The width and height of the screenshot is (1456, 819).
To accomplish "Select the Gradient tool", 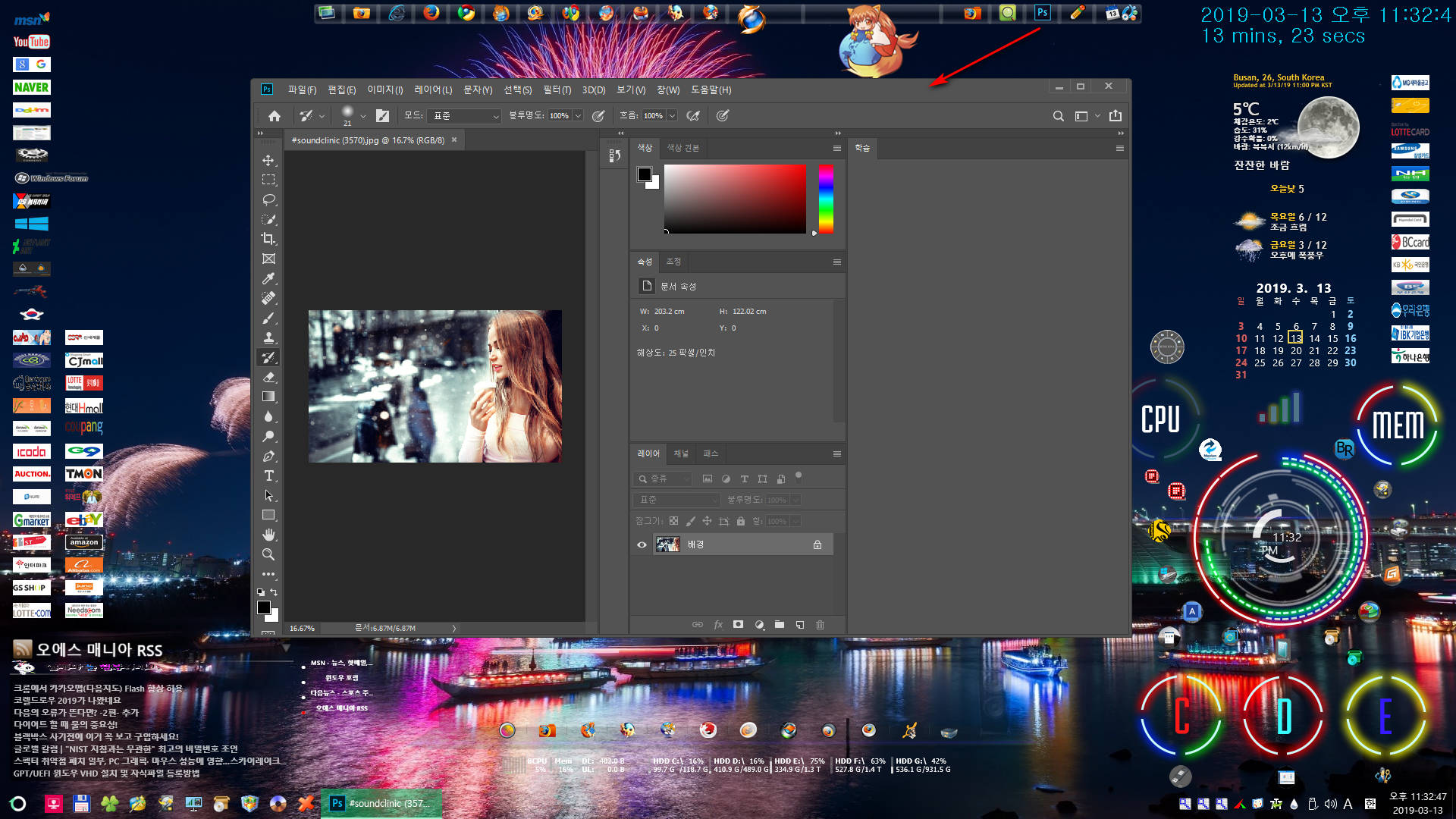I will (268, 397).
